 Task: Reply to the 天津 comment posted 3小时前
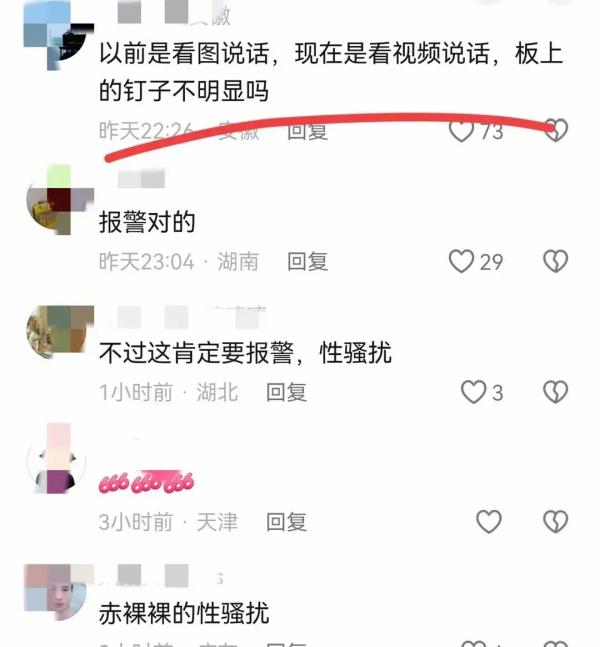(x=286, y=522)
